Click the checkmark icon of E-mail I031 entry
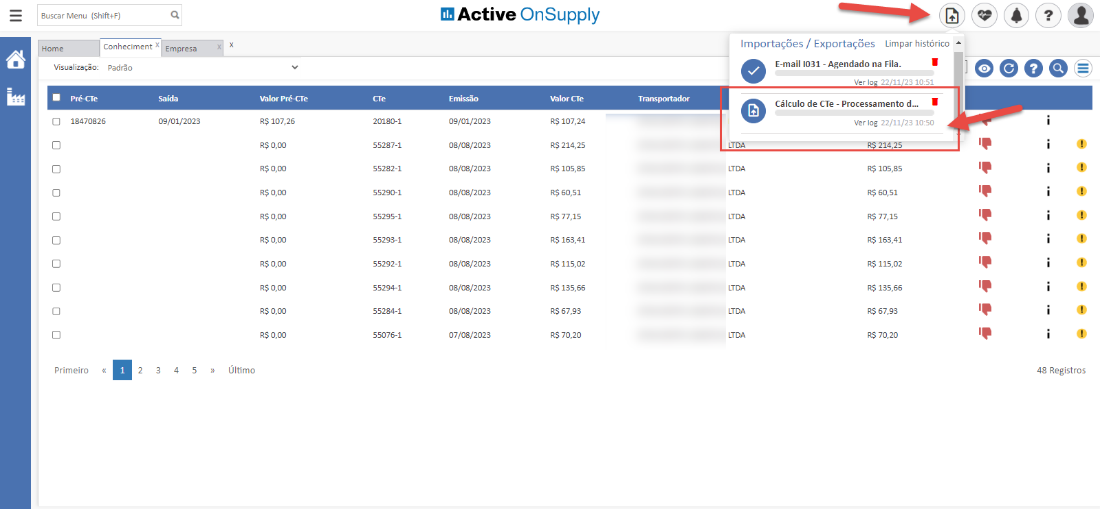 click(754, 71)
